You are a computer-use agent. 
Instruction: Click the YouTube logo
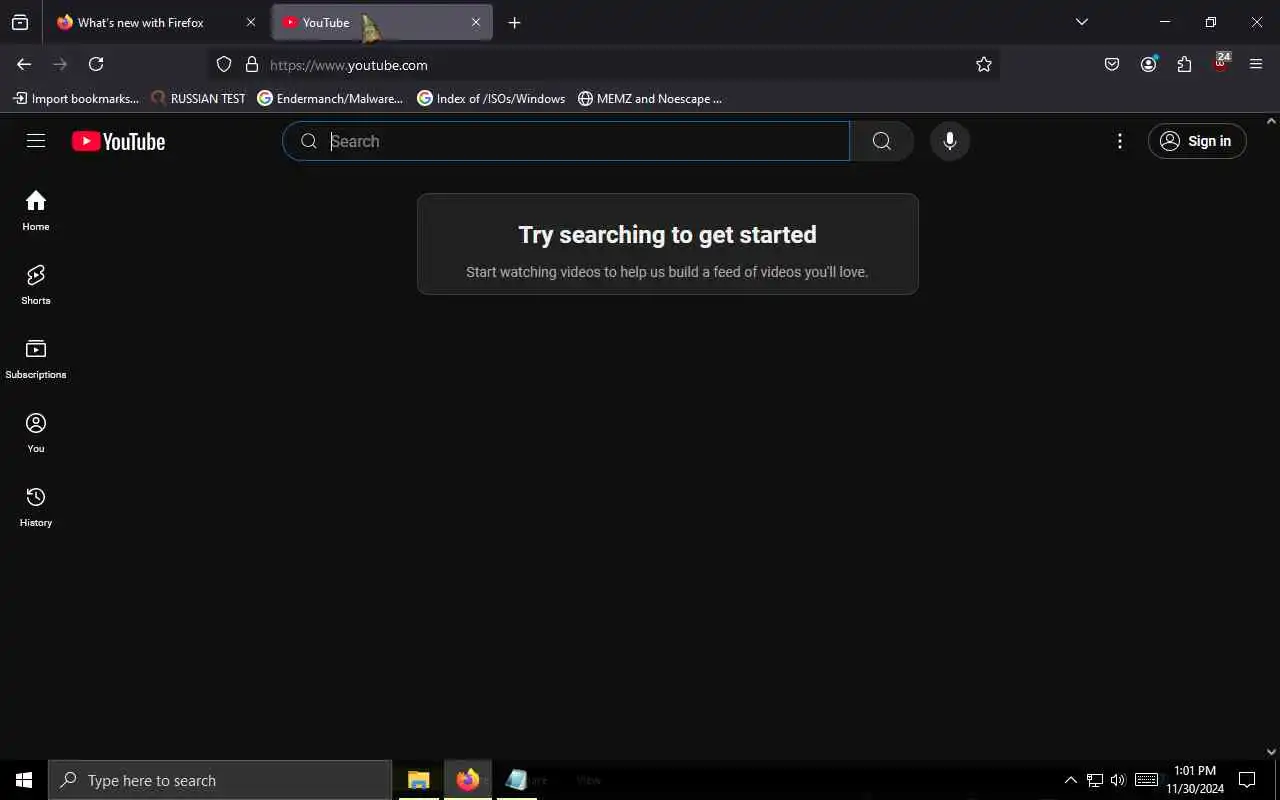click(118, 141)
